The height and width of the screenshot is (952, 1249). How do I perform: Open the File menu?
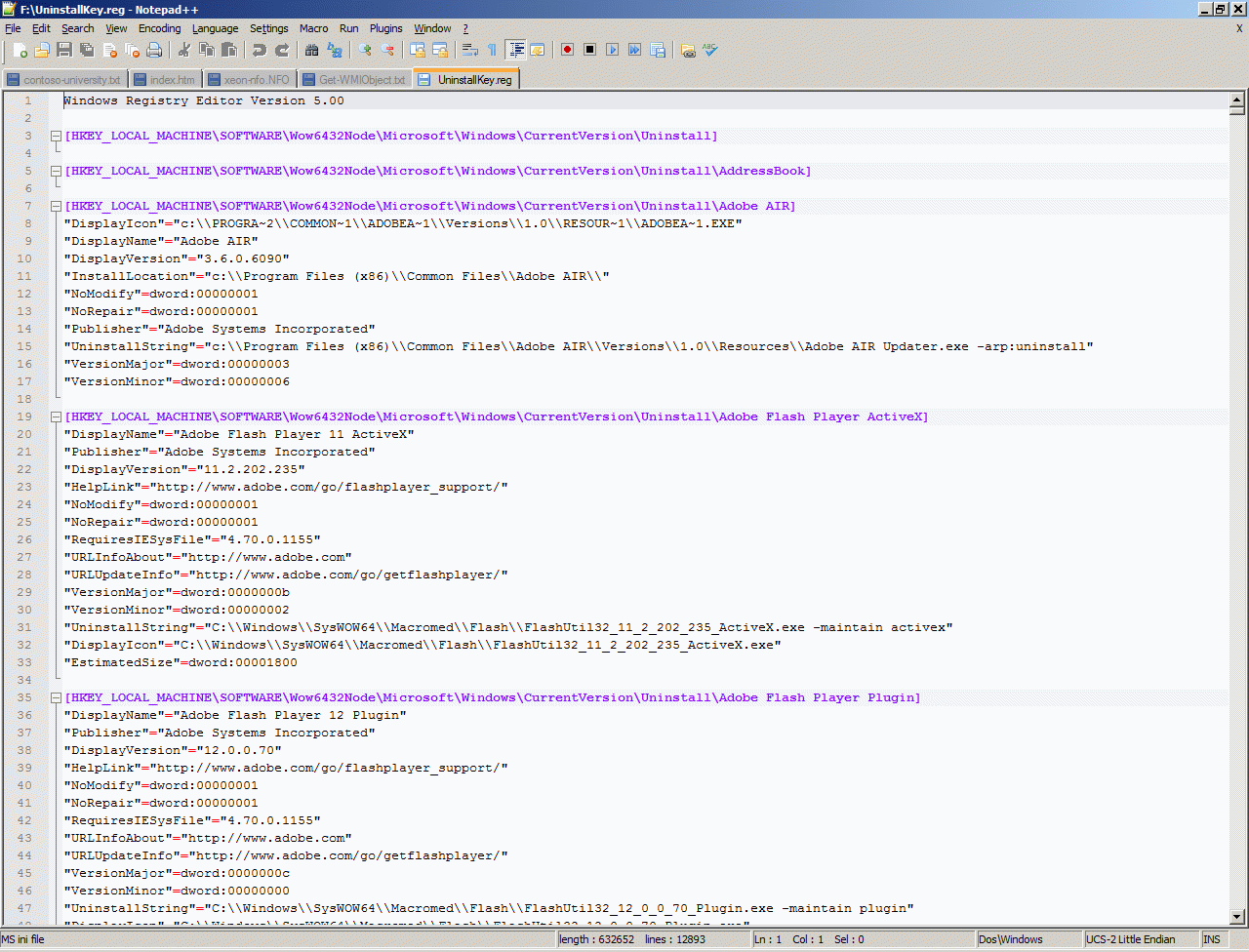[x=13, y=28]
